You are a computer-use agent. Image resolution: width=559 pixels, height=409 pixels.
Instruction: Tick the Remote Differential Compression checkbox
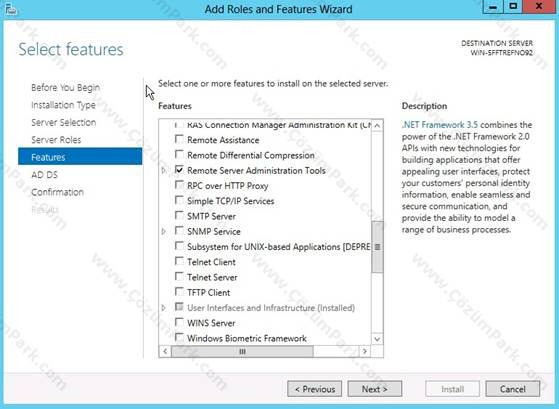click(x=179, y=154)
